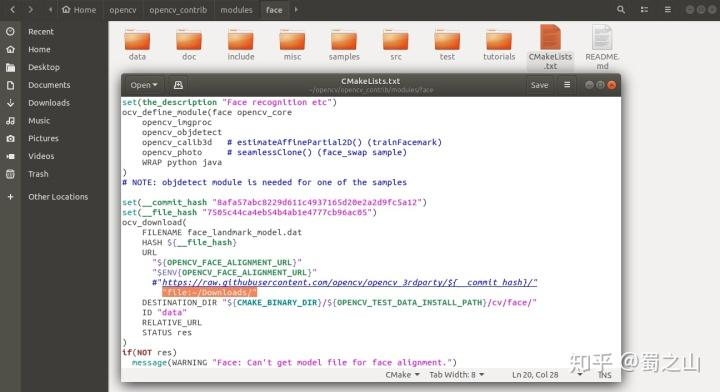
Task: Click the set(__file_hash line
Action: (249, 213)
